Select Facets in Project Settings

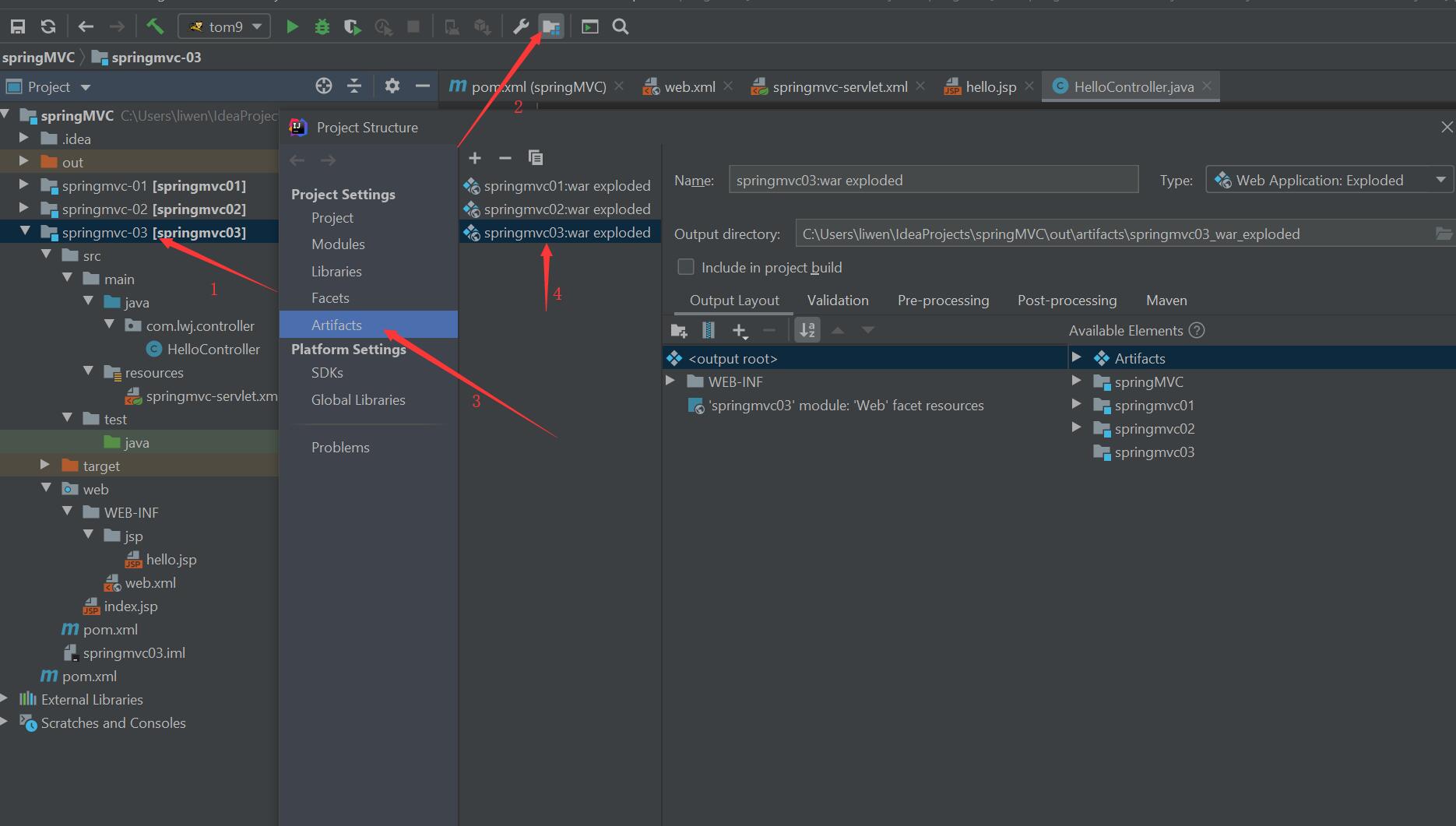[330, 298]
